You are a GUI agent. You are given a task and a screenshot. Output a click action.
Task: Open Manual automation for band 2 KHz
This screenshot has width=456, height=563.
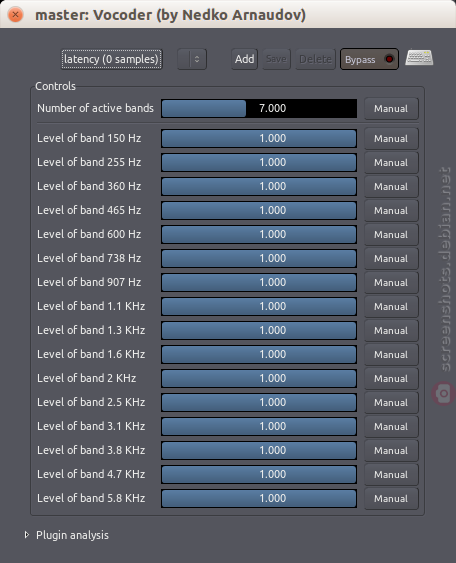click(391, 378)
